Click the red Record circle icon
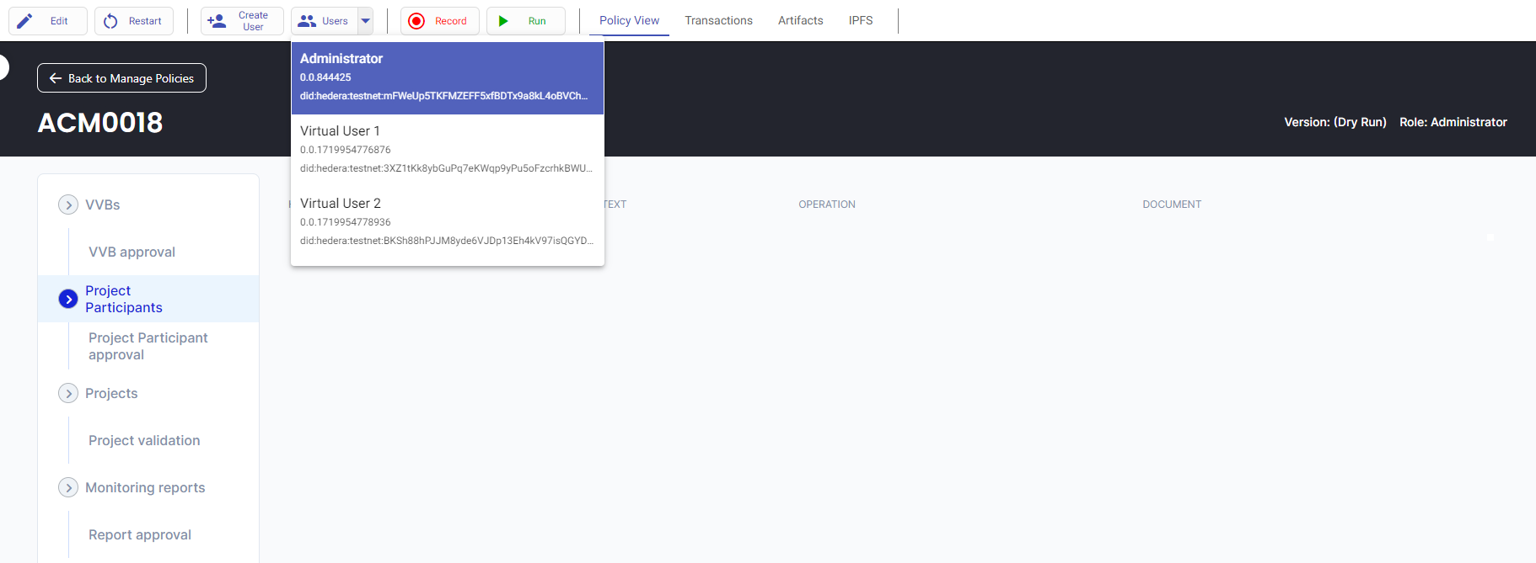Image resolution: width=1536 pixels, height=563 pixels. pos(417,21)
